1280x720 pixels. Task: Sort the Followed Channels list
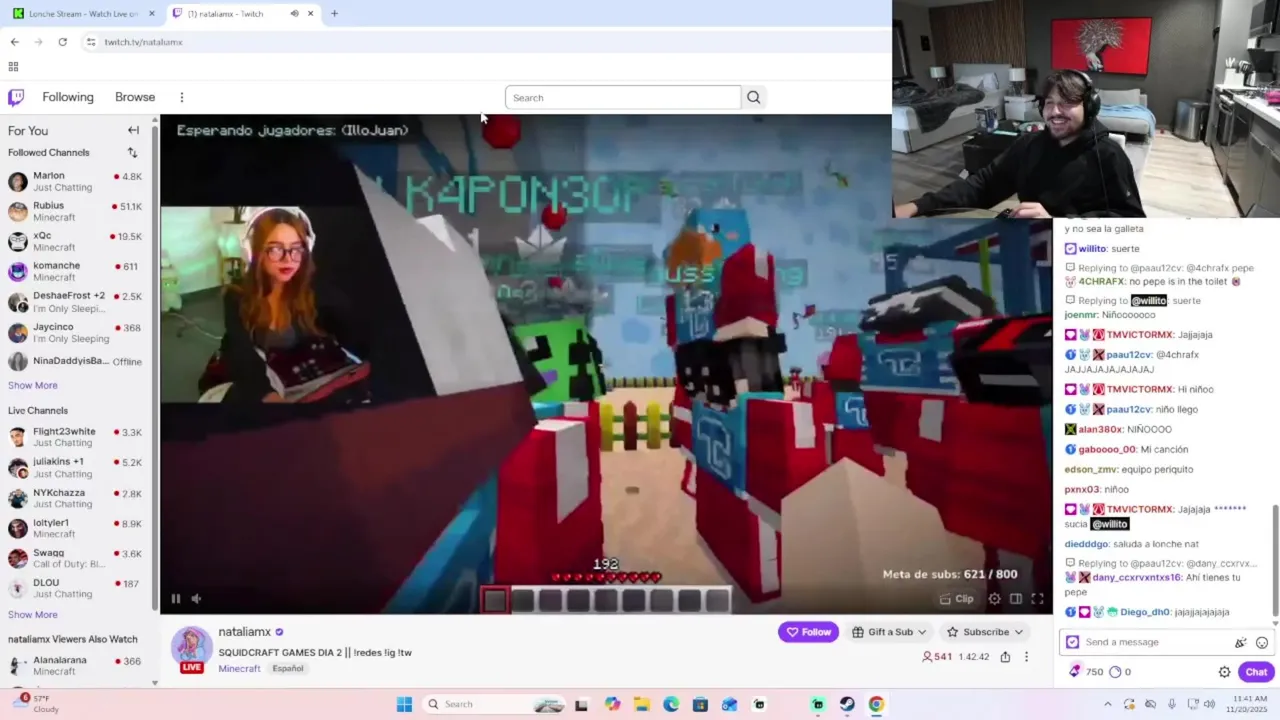132,152
